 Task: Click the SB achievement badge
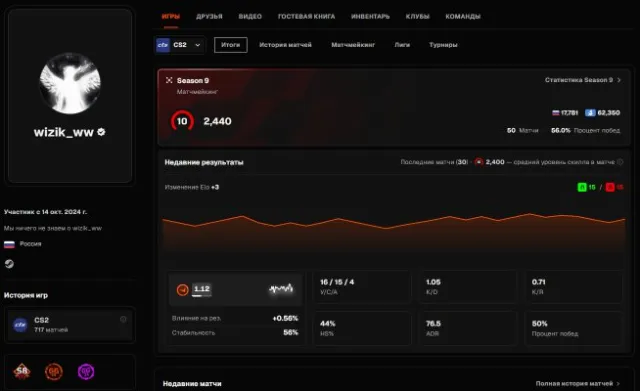pos(22,371)
